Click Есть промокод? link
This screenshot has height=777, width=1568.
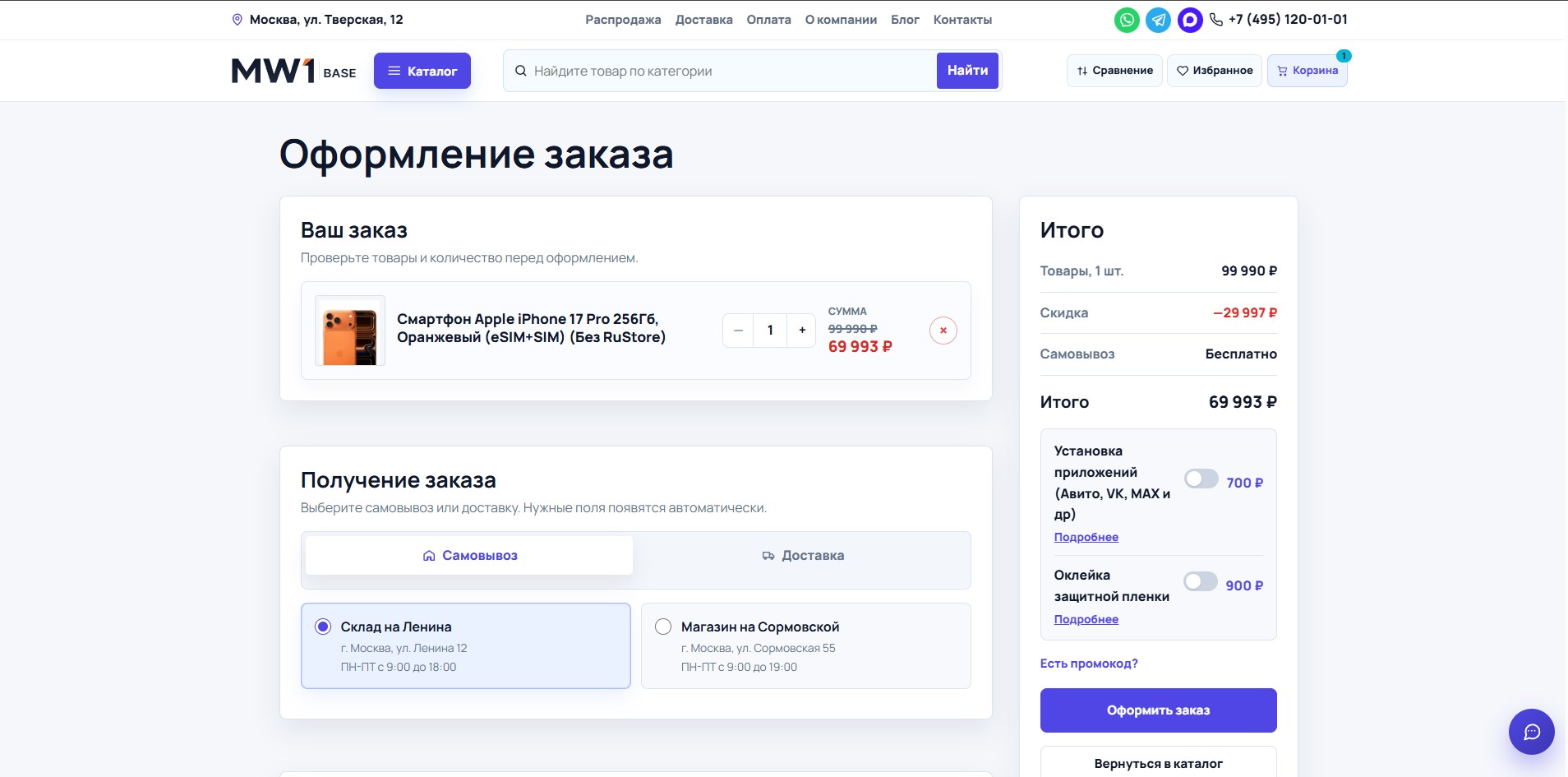[1089, 664]
